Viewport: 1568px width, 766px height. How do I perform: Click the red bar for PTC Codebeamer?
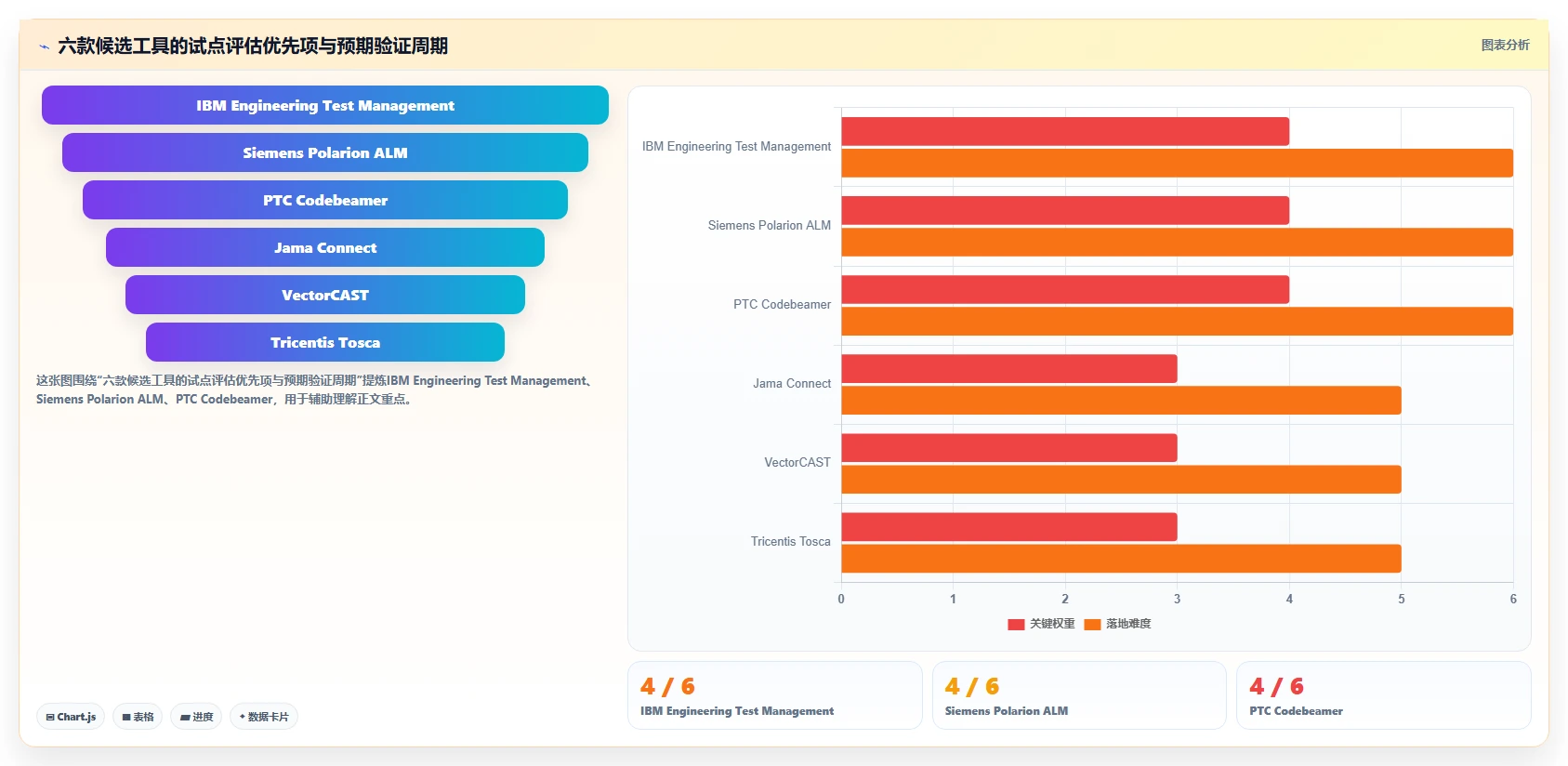[1065, 289]
